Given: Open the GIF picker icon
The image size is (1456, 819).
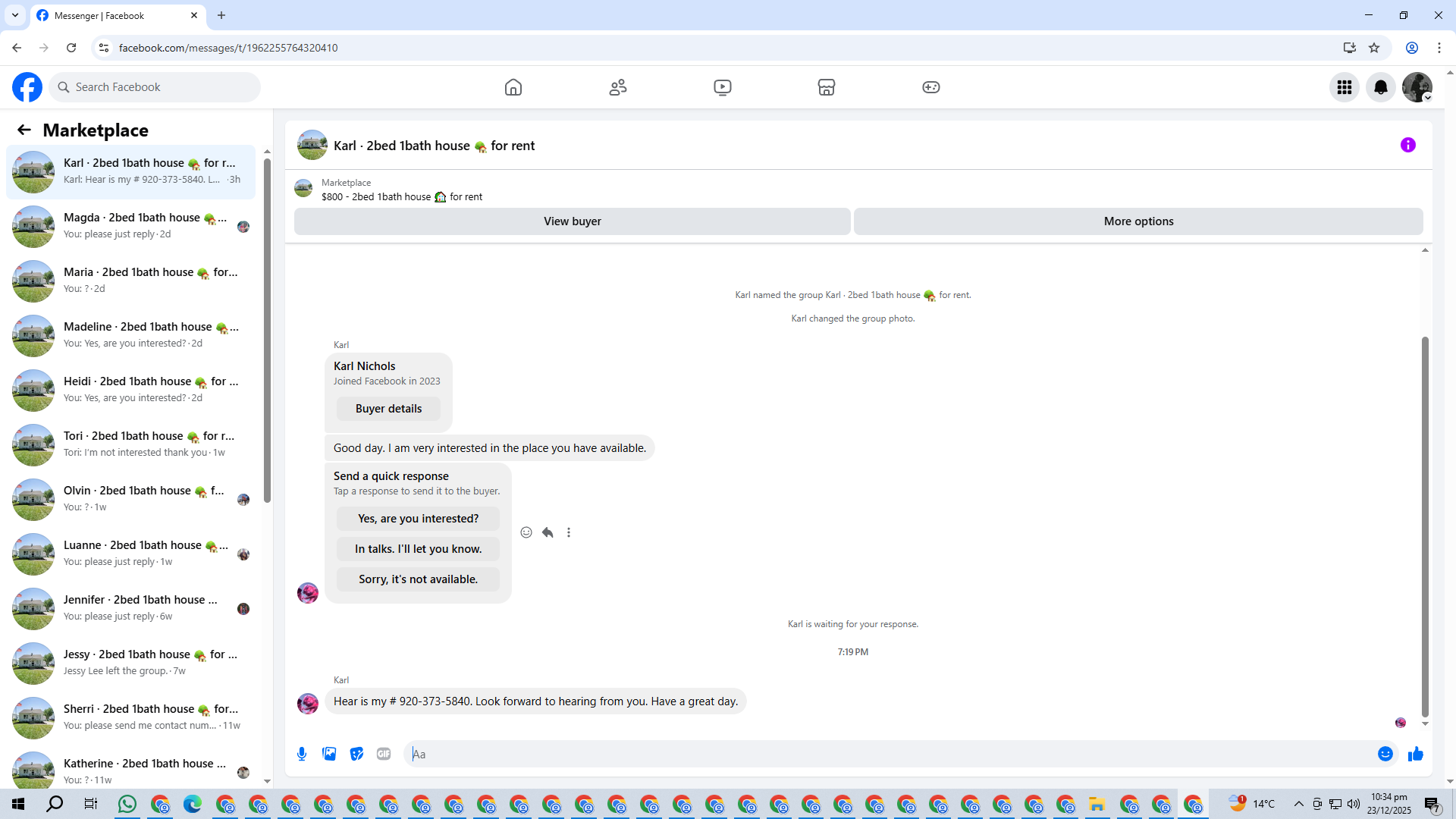Looking at the screenshot, I should pyautogui.click(x=384, y=754).
